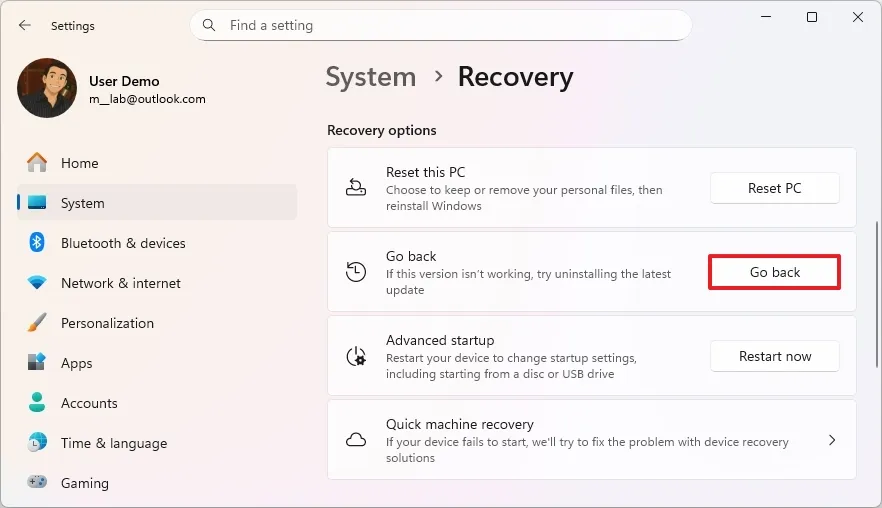
Task: Click the Go back button
Action: tap(775, 272)
